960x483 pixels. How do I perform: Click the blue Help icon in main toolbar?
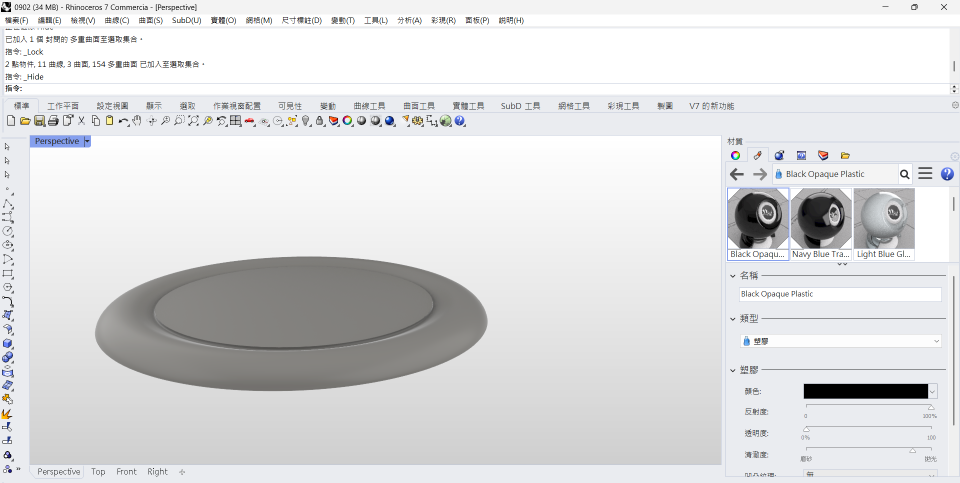coord(460,121)
